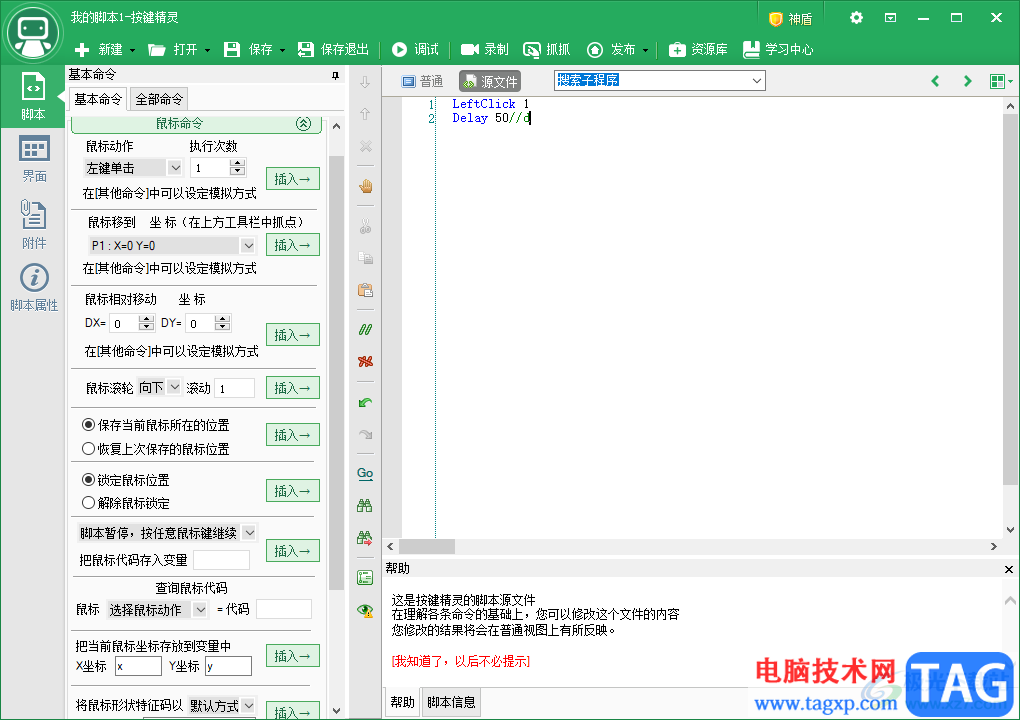Screen dimensions: 1020x720
Task: Switch to the 普通 view tab
Action: 422,81
